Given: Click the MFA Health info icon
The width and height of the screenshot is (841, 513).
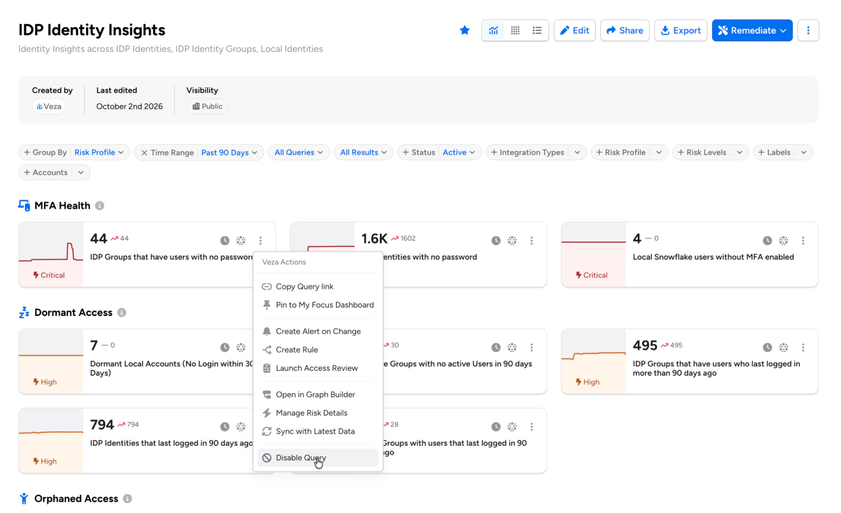Looking at the screenshot, I should (x=100, y=206).
